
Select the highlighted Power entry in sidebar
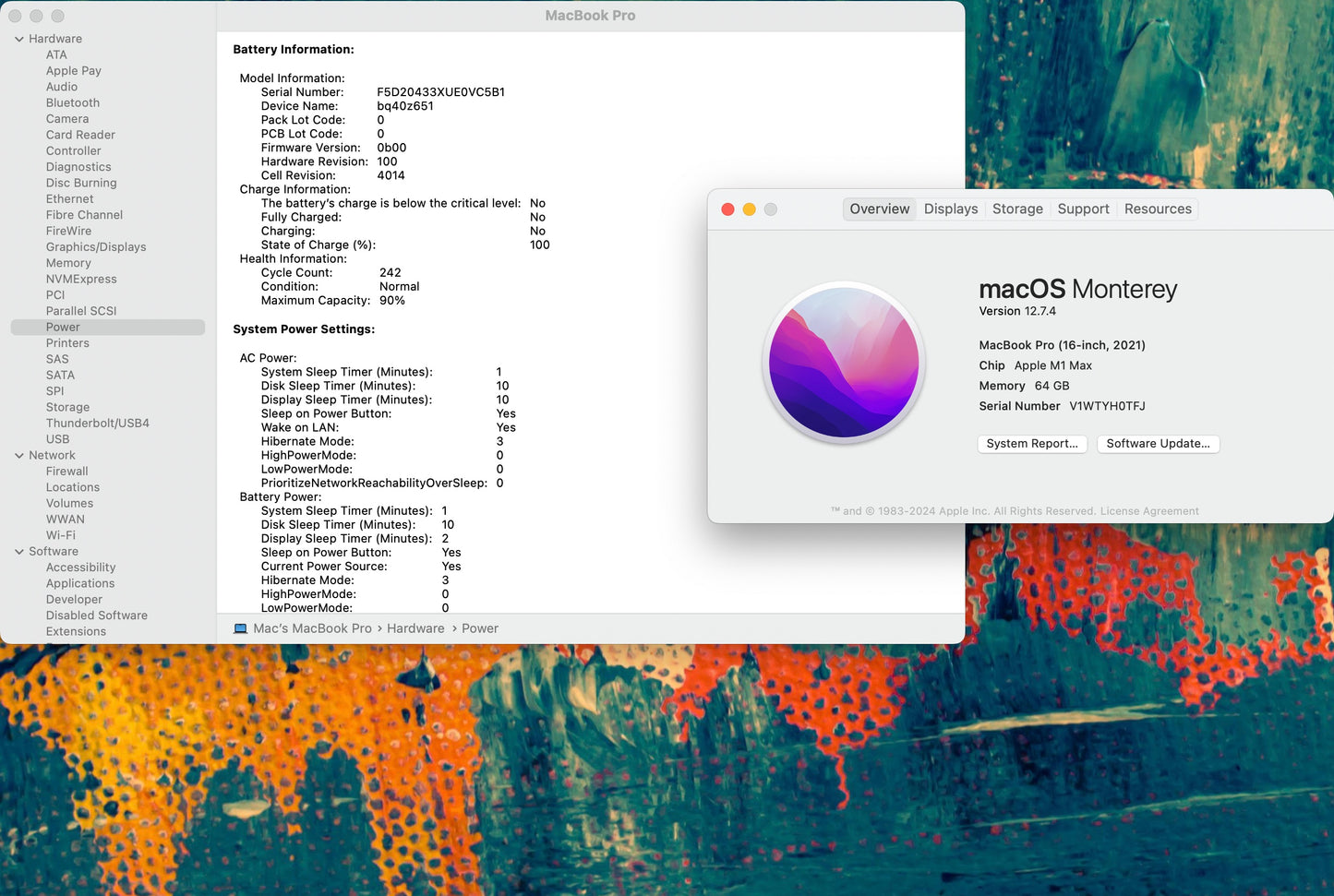tap(108, 328)
